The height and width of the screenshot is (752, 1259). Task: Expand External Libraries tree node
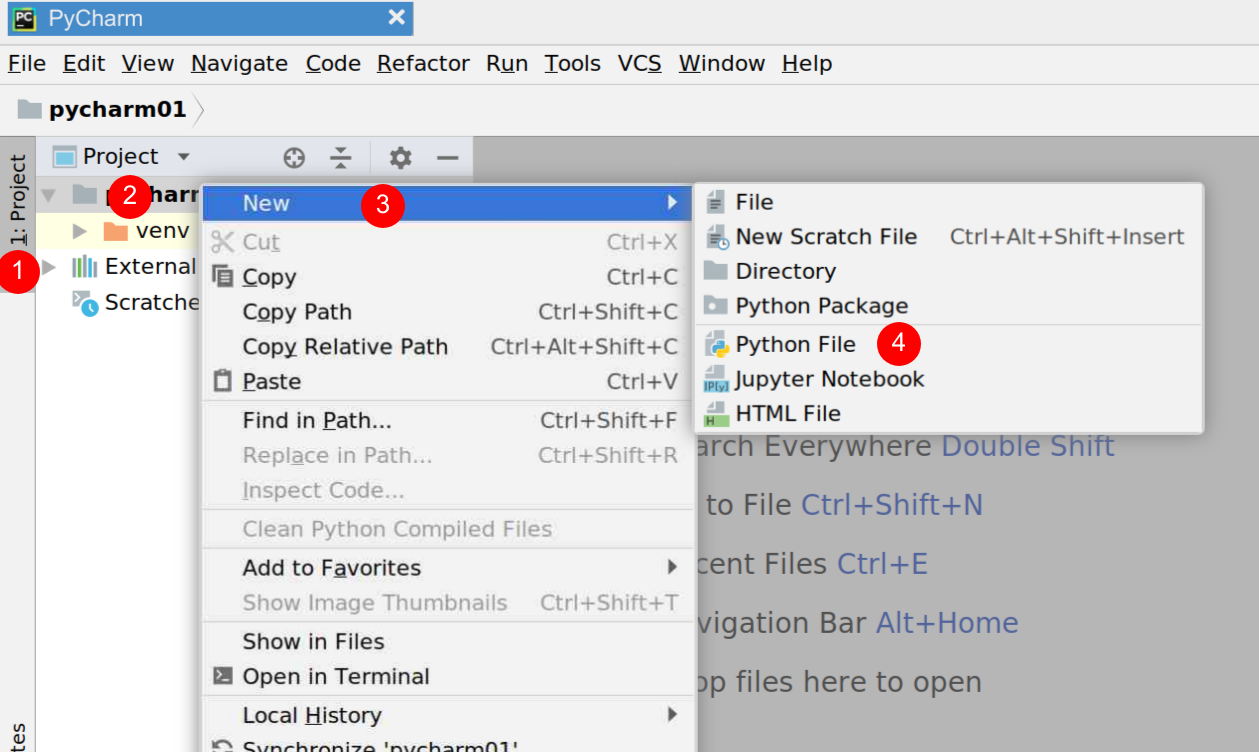49,267
